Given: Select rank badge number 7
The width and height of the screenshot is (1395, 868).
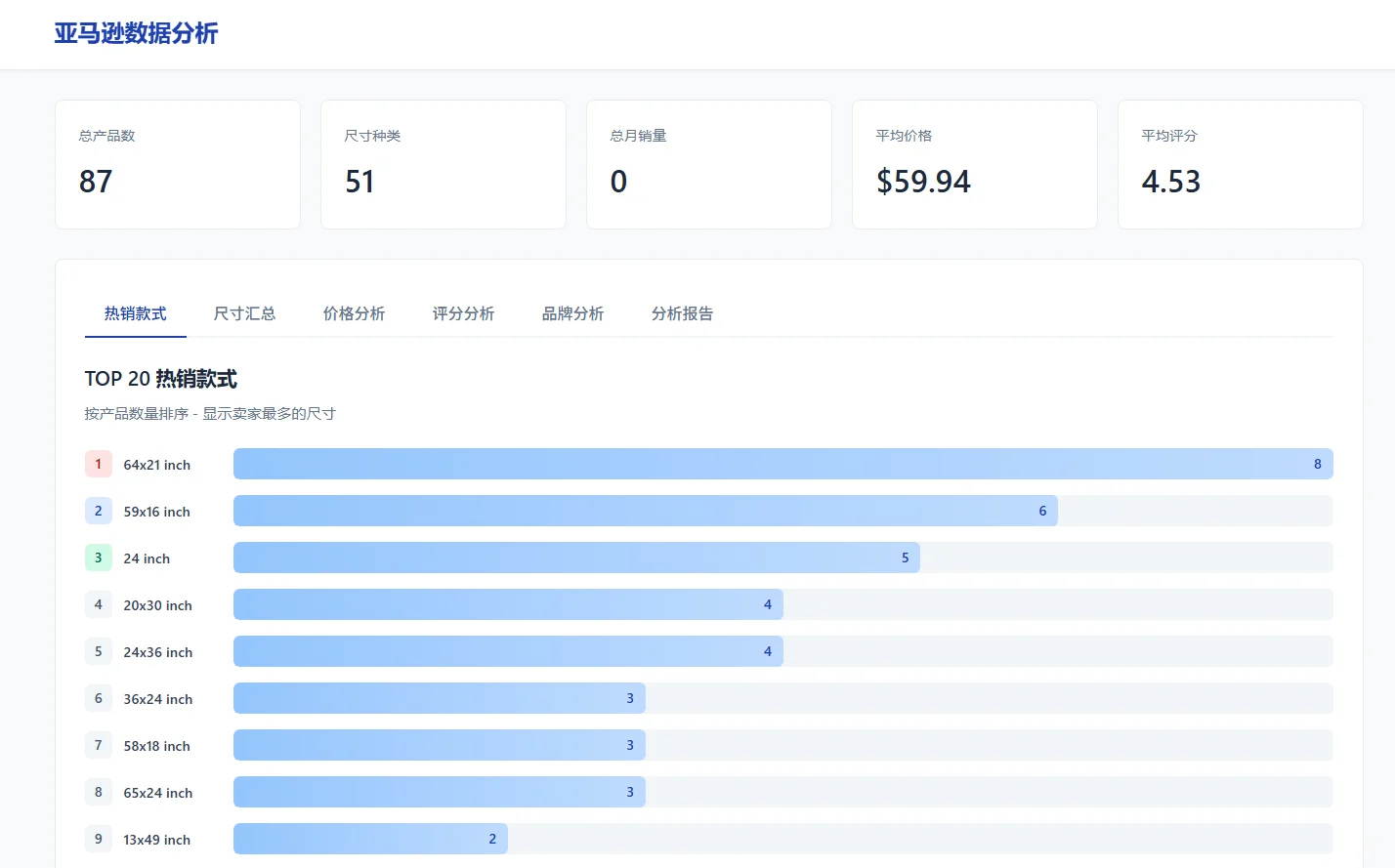Looking at the screenshot, I should pyautogui.click(x=99, y=745).
